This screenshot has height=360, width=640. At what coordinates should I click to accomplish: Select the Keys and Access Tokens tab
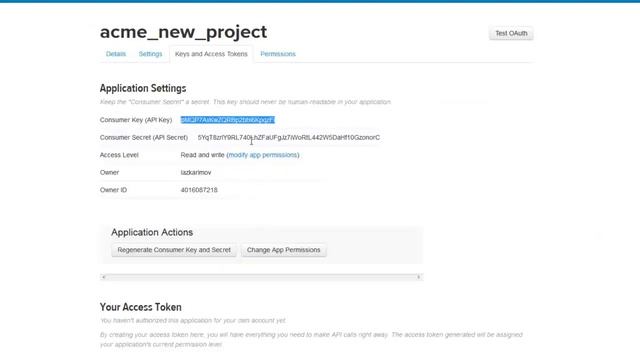211,54
